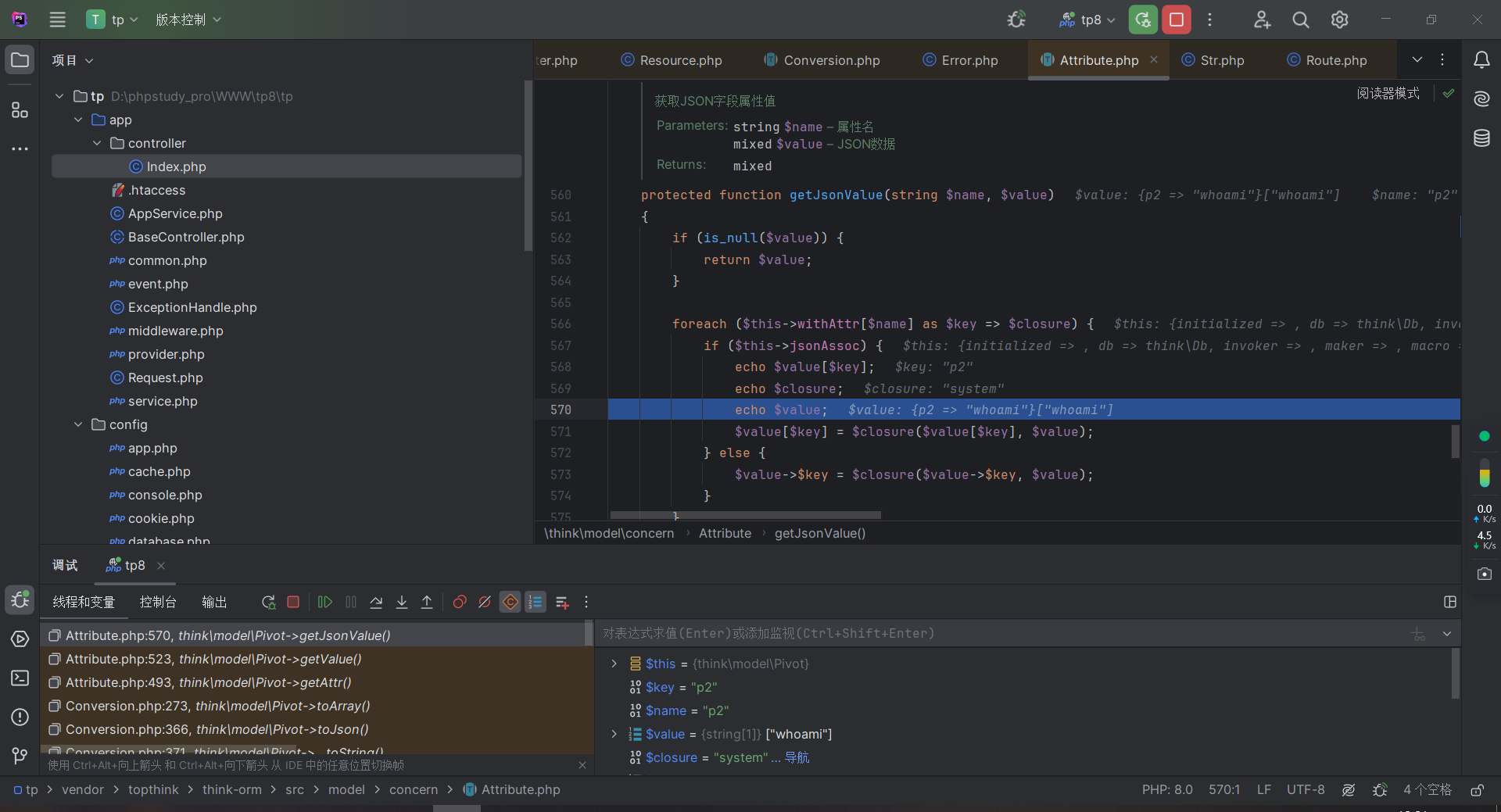Viewport: 1501px width, 812px height.
Task: Click the Step Out debug icon
Action: click(427, 602)
